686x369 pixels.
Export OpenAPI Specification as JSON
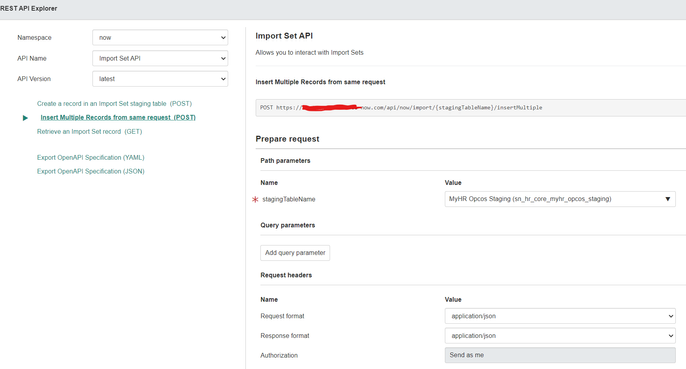(91, 171)
